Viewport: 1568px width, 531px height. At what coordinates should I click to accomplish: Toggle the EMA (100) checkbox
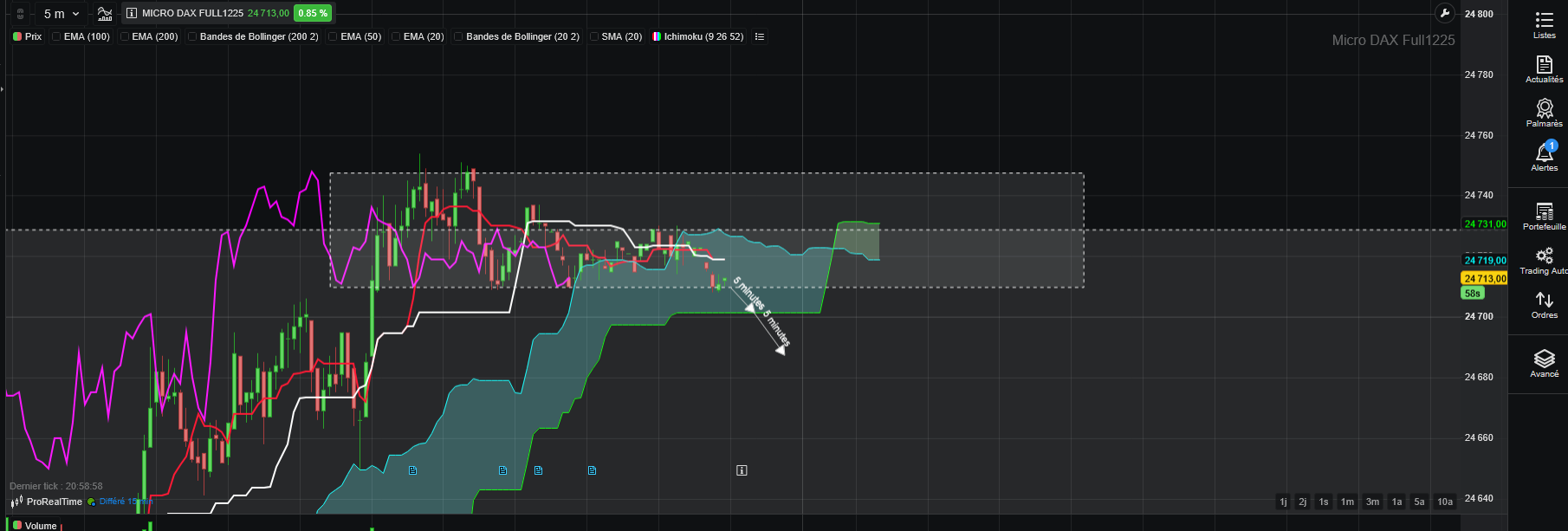coord(56,36)
